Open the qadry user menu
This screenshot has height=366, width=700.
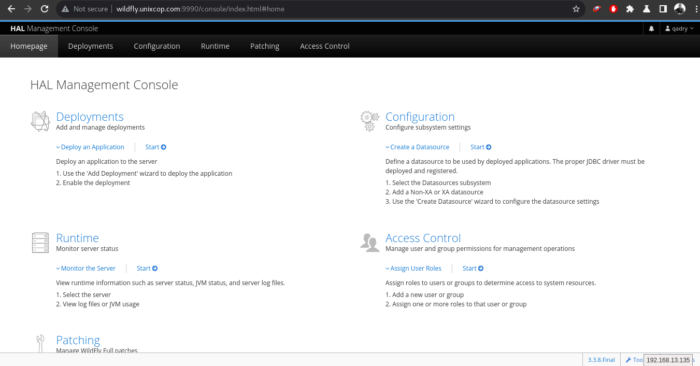coord(679,29)
